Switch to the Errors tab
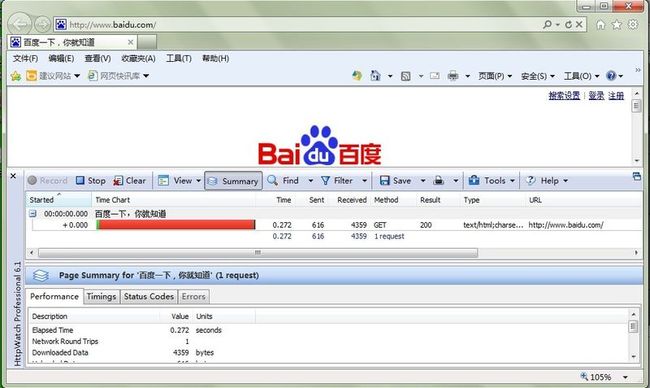 coord(194,297)
